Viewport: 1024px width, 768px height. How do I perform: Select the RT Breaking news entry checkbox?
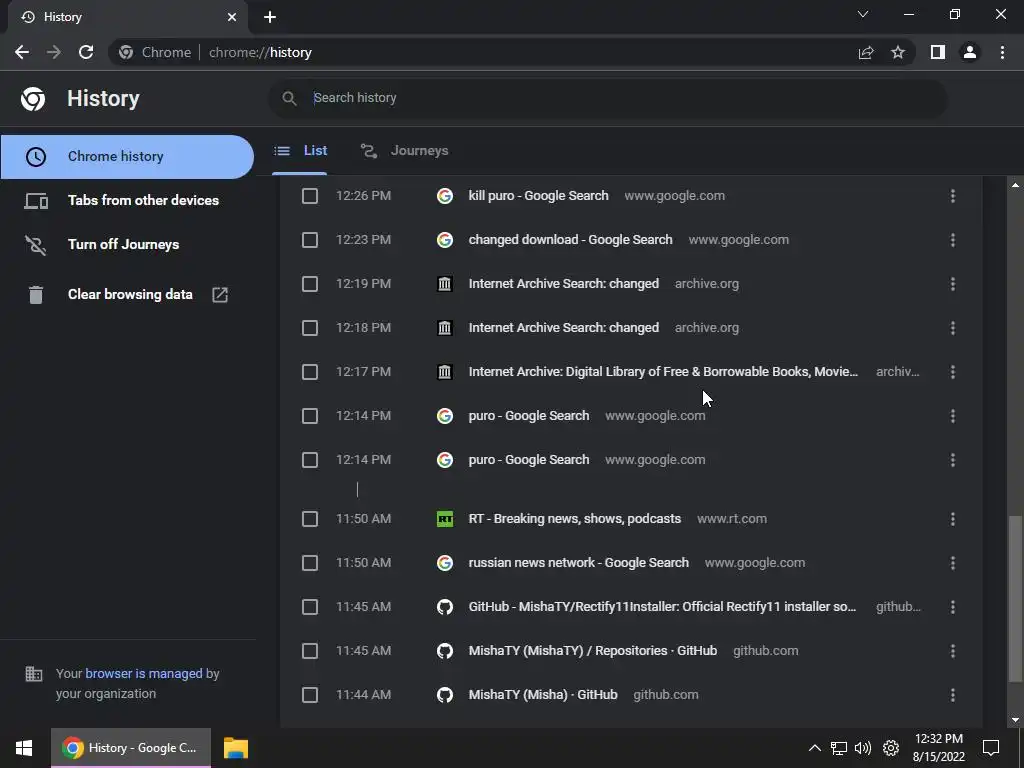[x=310, y=519]
